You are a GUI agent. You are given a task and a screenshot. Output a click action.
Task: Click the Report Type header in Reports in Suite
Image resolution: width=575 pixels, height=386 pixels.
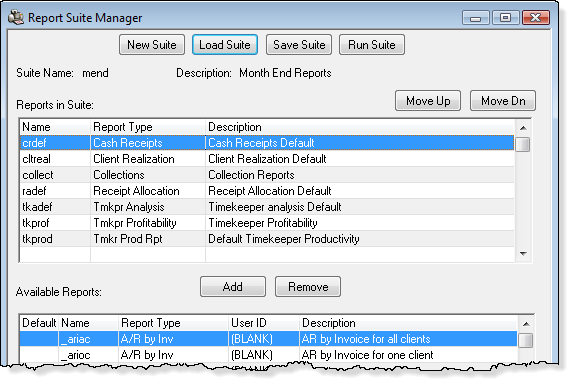click(148, 127)
